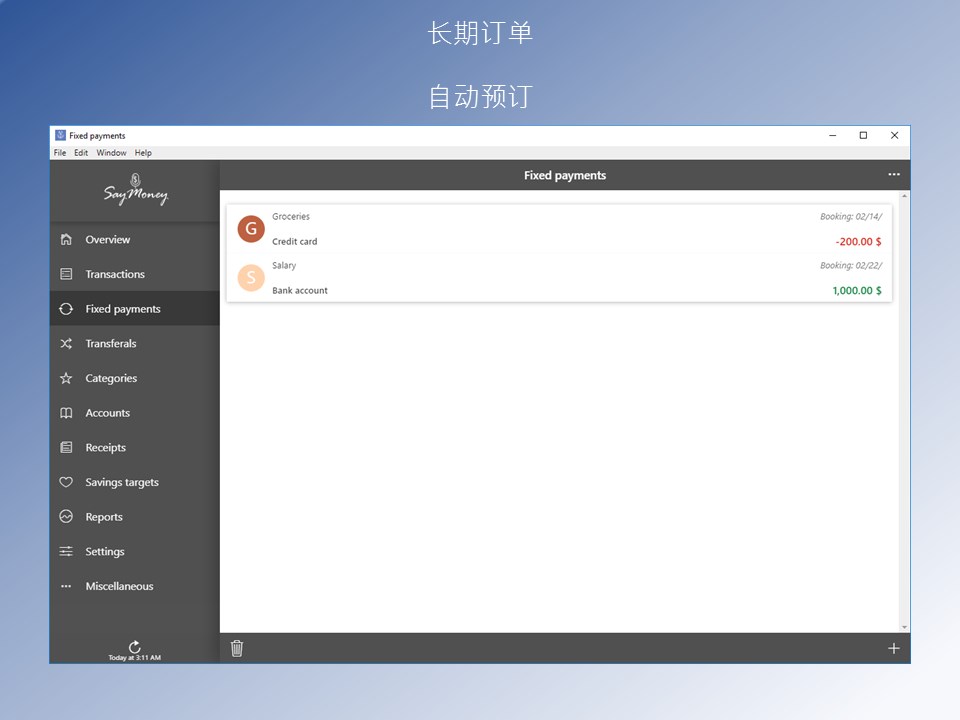Image resolution: width=960 pixels, height=720 pixels.
Task: Open Categories section
Action: [x=135, y=378]
